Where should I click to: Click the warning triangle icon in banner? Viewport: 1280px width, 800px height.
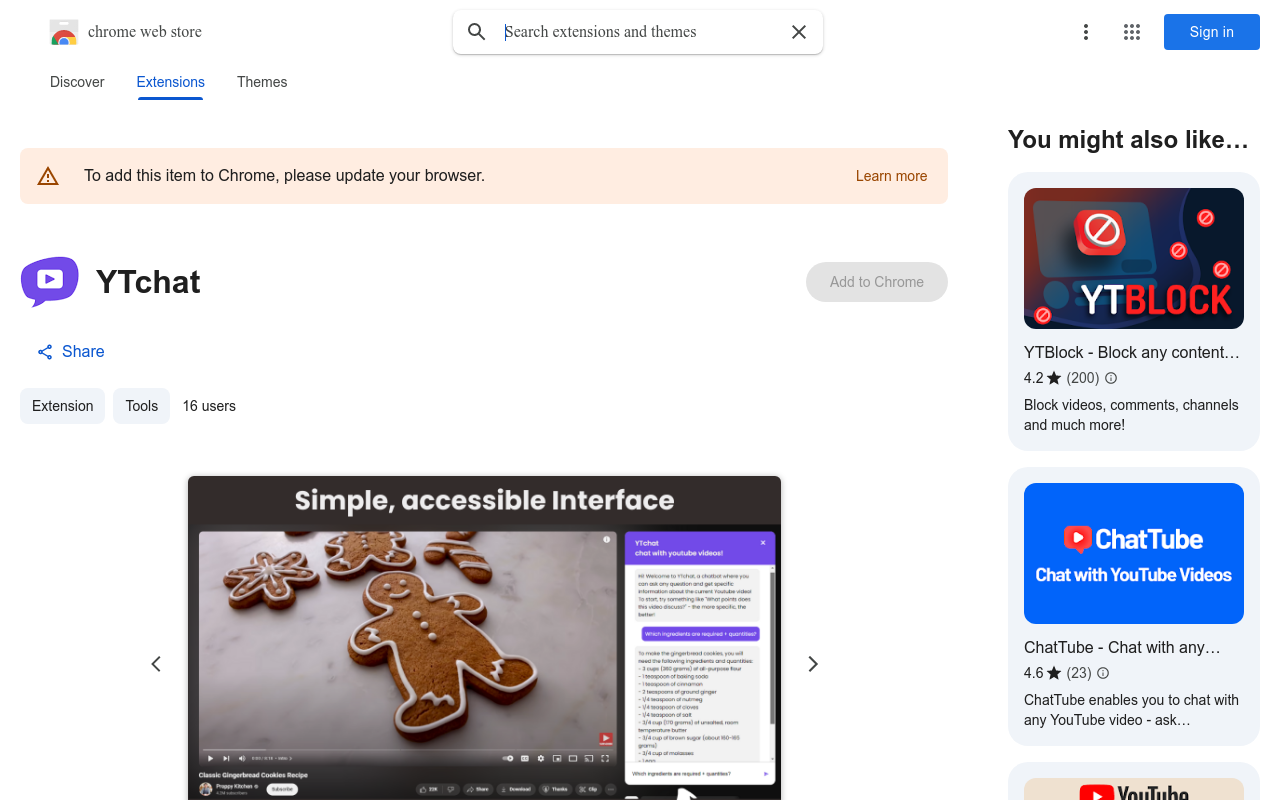point(48,176)
